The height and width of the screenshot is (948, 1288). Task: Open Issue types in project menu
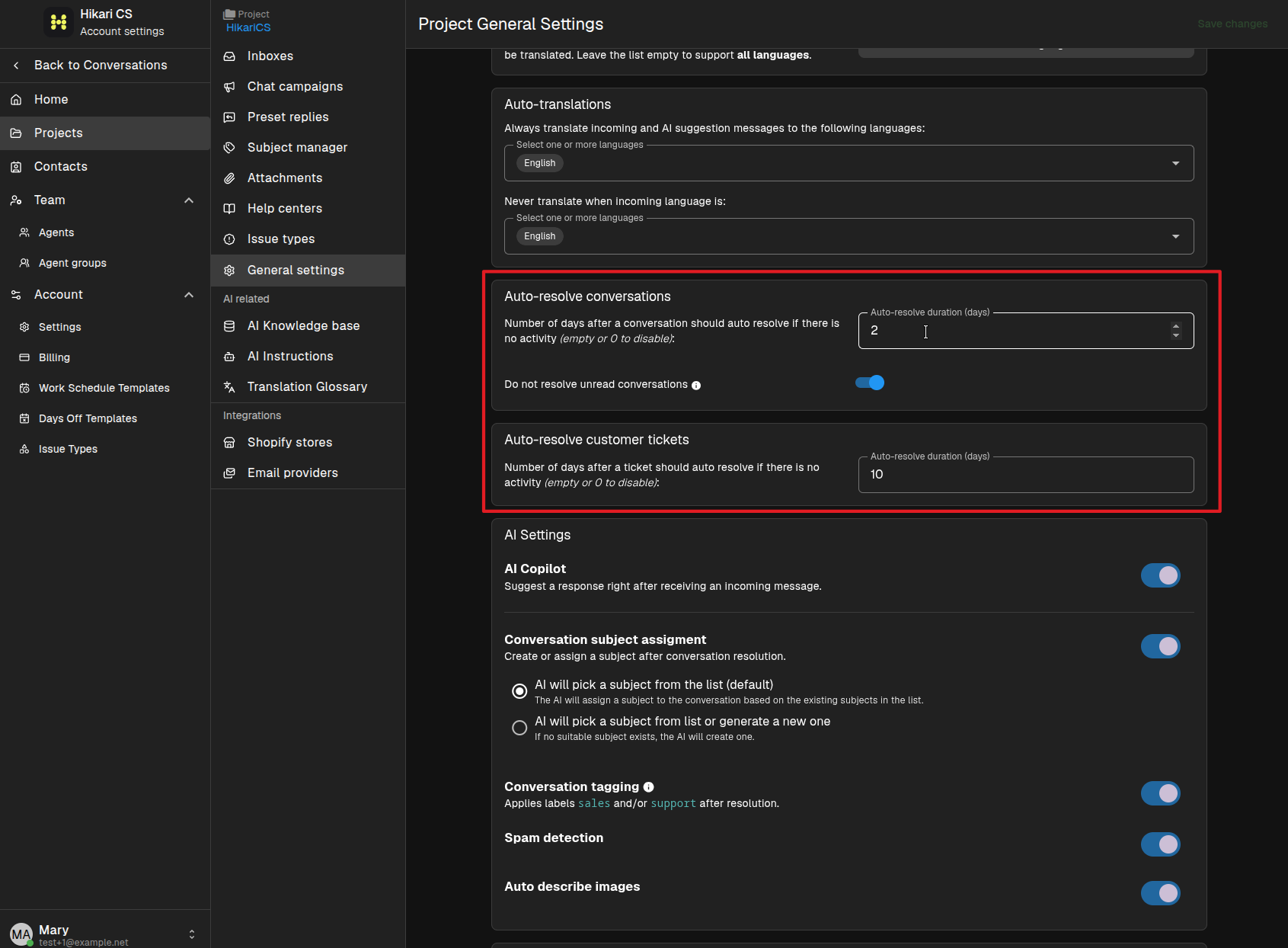pos(308,239)
